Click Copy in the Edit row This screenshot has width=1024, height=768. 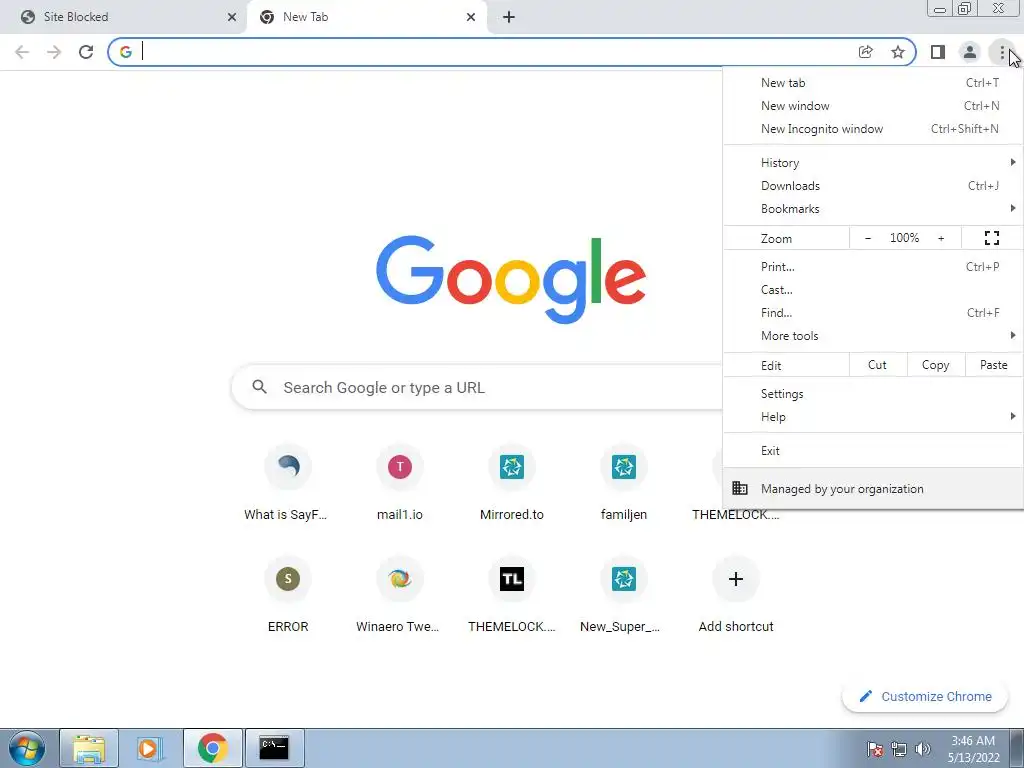point(936,365)
